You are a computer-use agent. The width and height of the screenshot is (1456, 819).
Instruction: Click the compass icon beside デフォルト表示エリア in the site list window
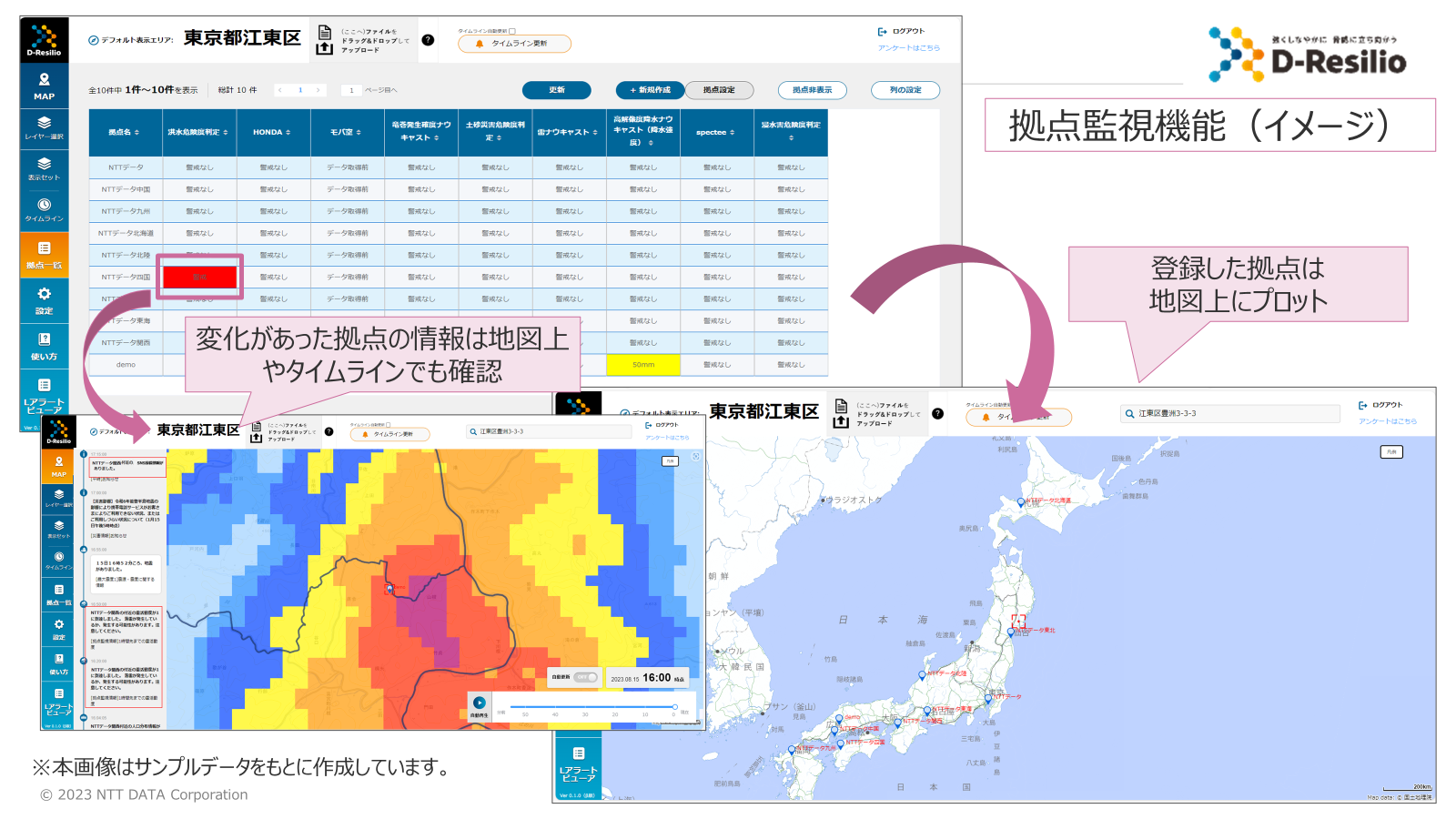click(x=94, y=40)
